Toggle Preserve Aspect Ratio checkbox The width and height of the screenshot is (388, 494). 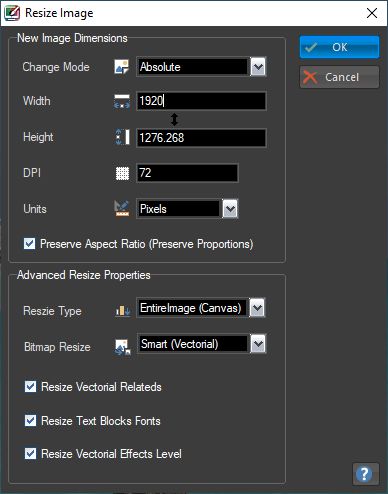[29, 244]
